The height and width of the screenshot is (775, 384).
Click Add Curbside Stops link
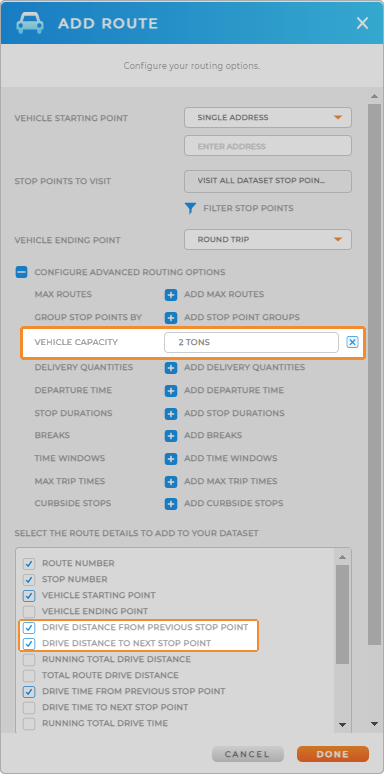pyautogui.click(x=234, y=504)
